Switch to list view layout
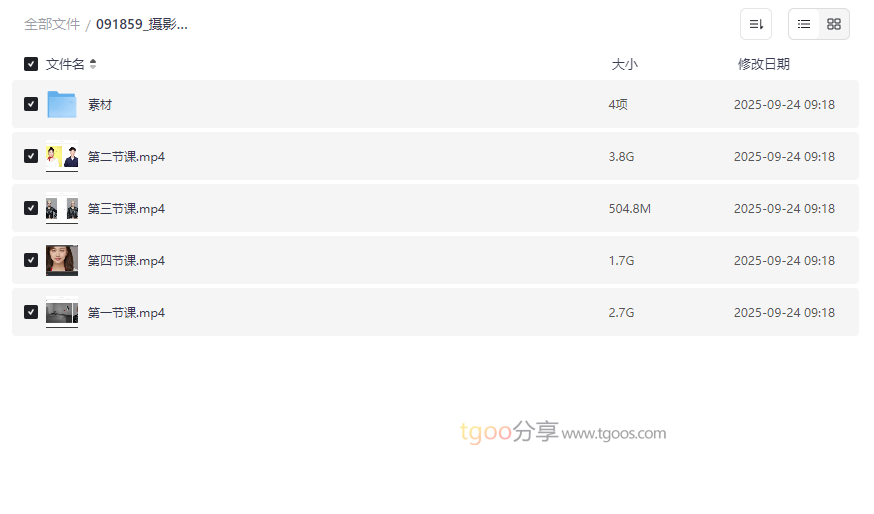 click(804, 24)
